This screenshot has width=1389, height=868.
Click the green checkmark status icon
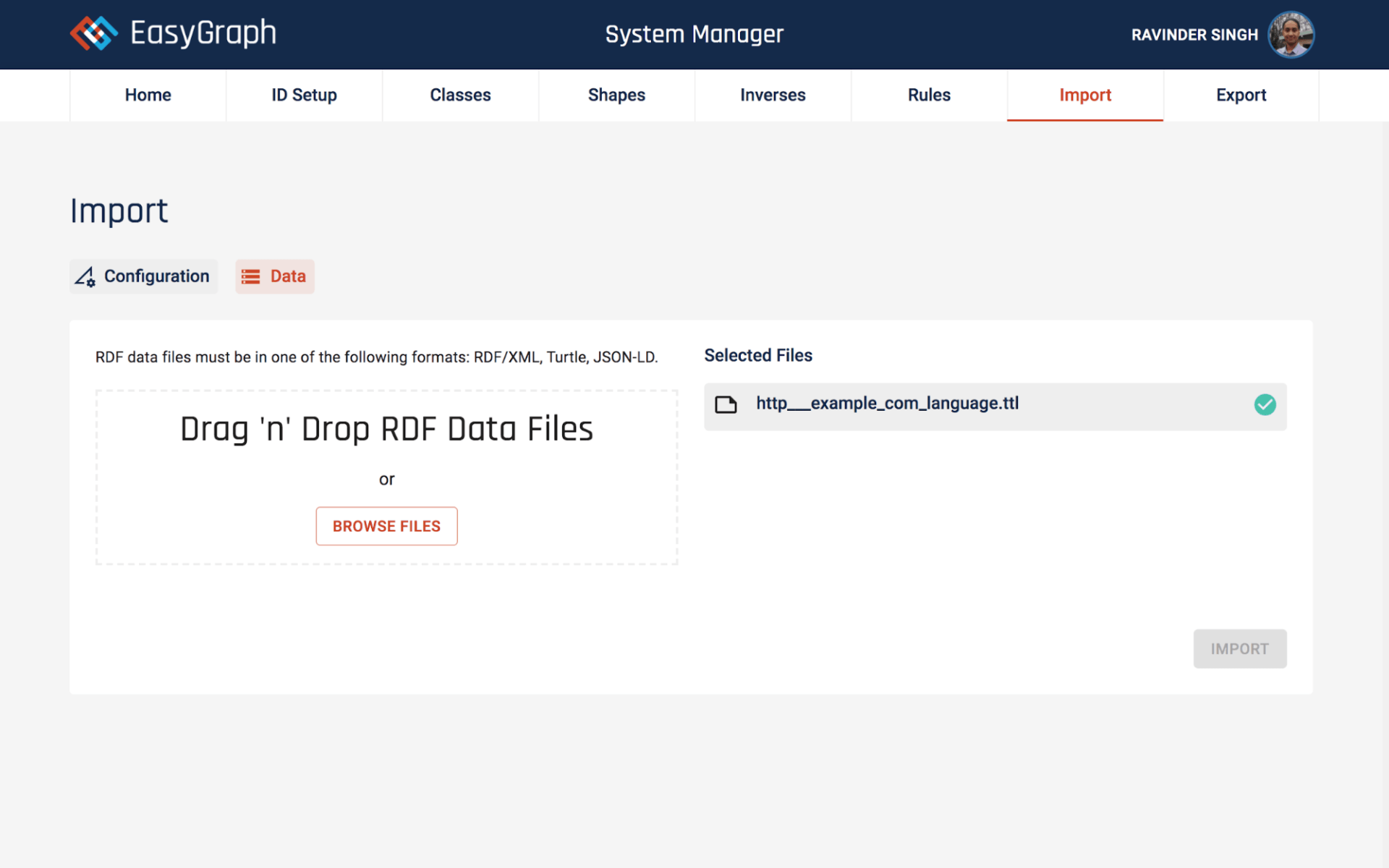1265,404
